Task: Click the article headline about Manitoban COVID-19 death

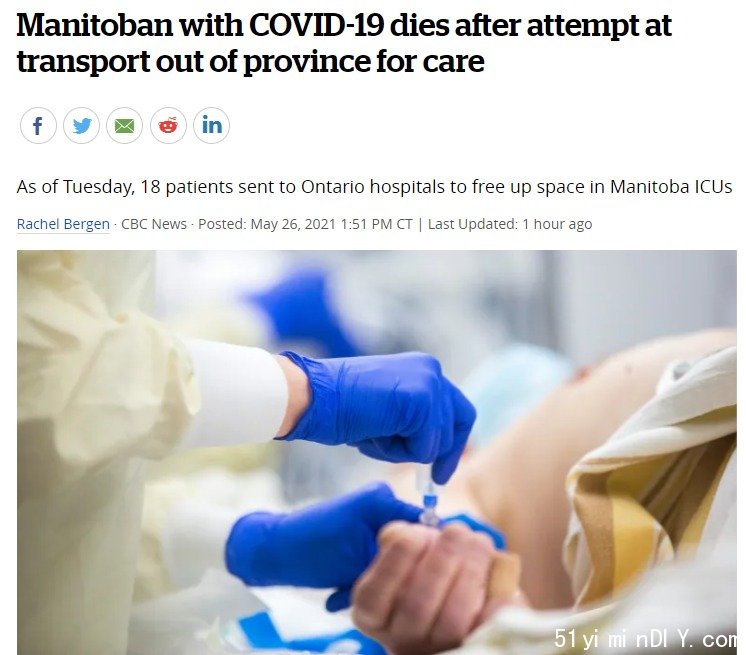Action: tap(344, 43)
